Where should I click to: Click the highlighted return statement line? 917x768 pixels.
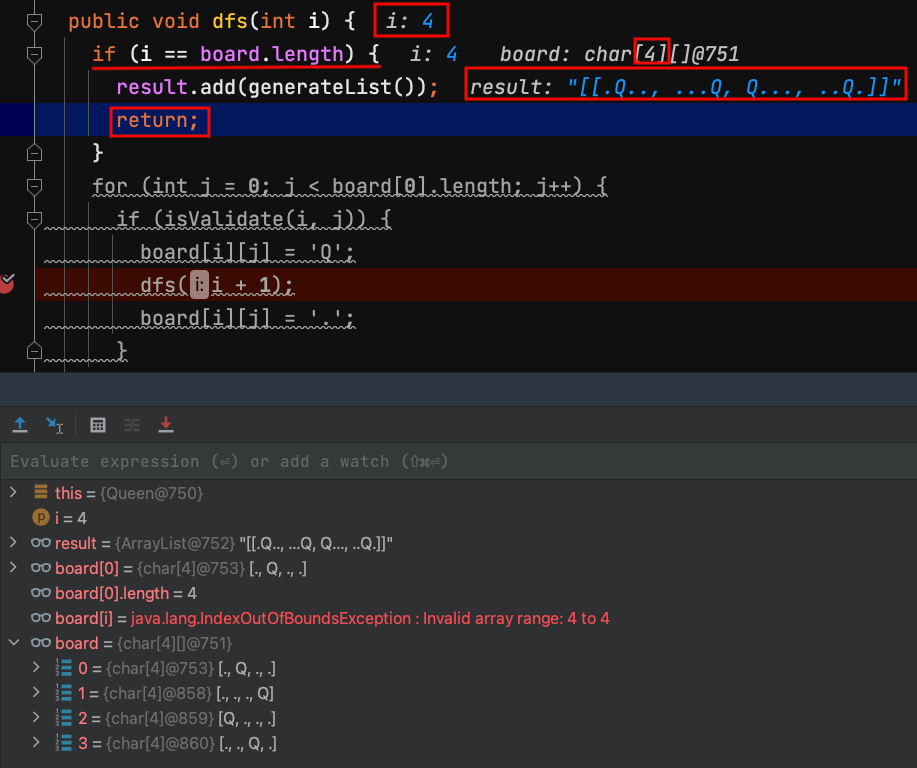tap(158, 121)
